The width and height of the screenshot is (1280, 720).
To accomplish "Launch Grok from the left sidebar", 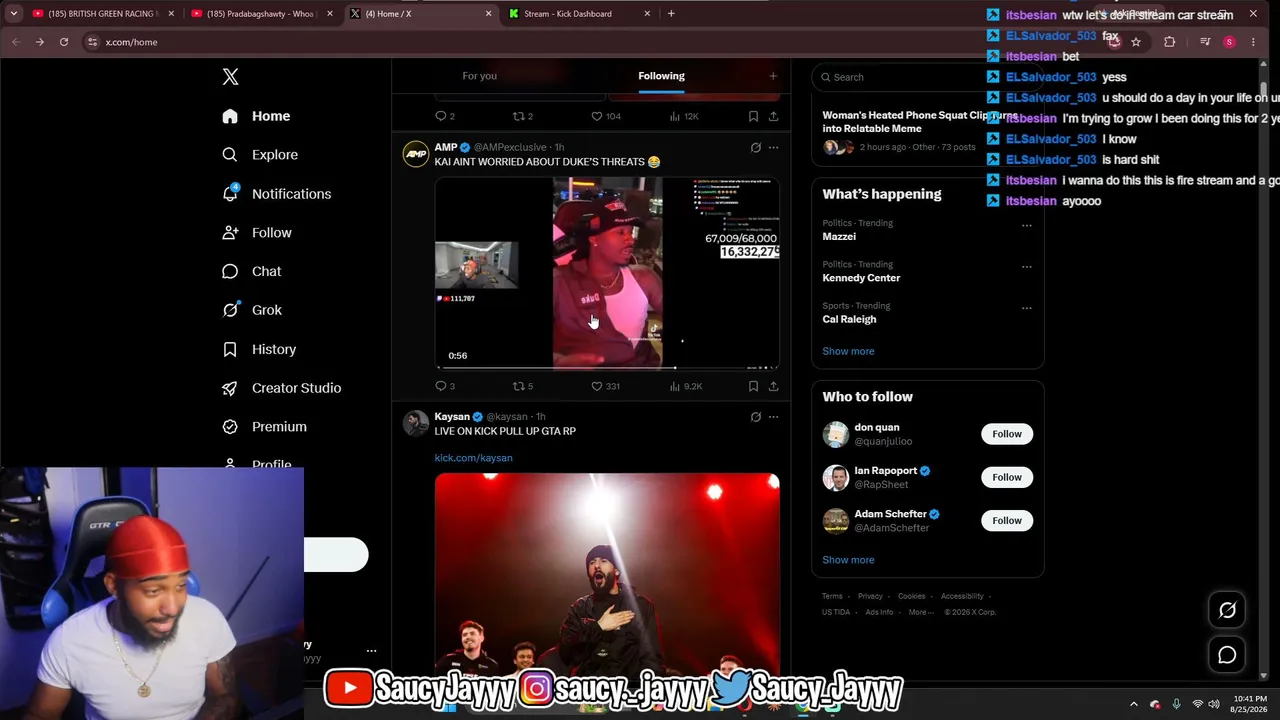I will click(x=253, y=310).
